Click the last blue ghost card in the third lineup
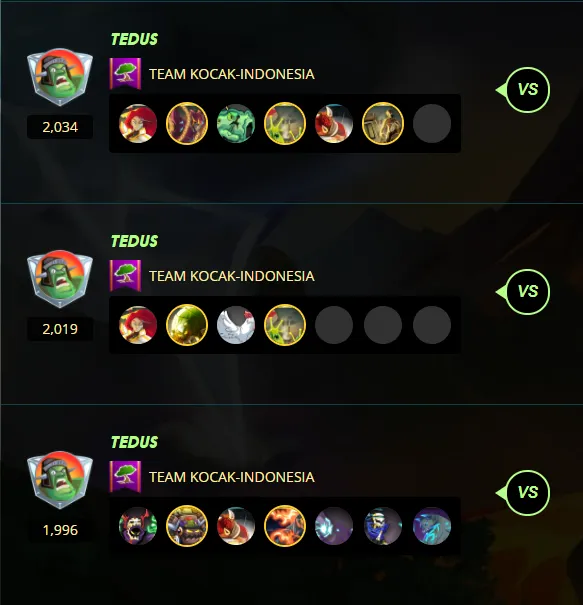 [432, 526]
